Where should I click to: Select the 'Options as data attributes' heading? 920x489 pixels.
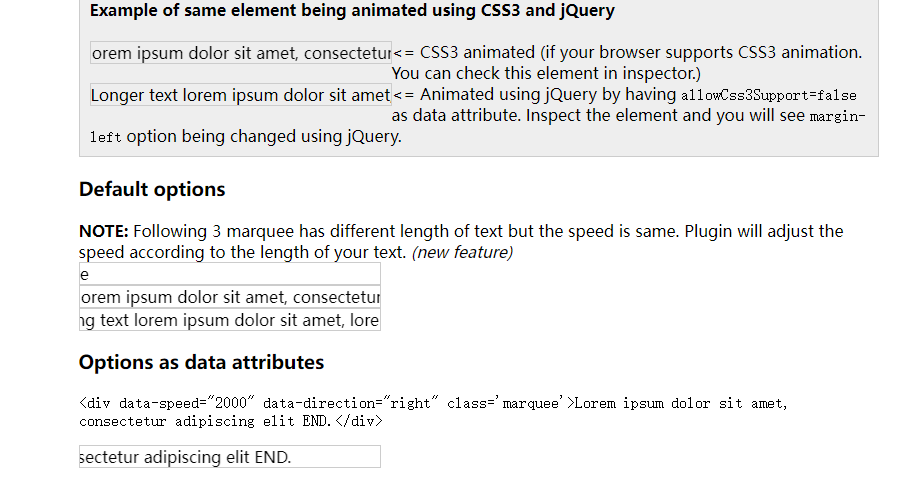coord(201,362)
